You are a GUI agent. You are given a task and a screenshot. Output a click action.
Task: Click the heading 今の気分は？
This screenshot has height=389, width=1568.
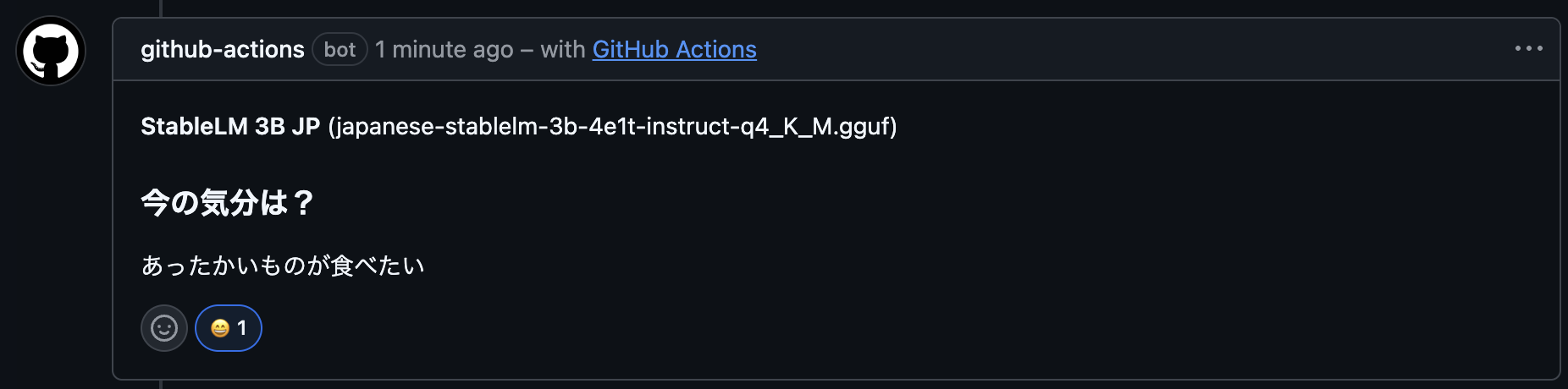tap(227, 203)
